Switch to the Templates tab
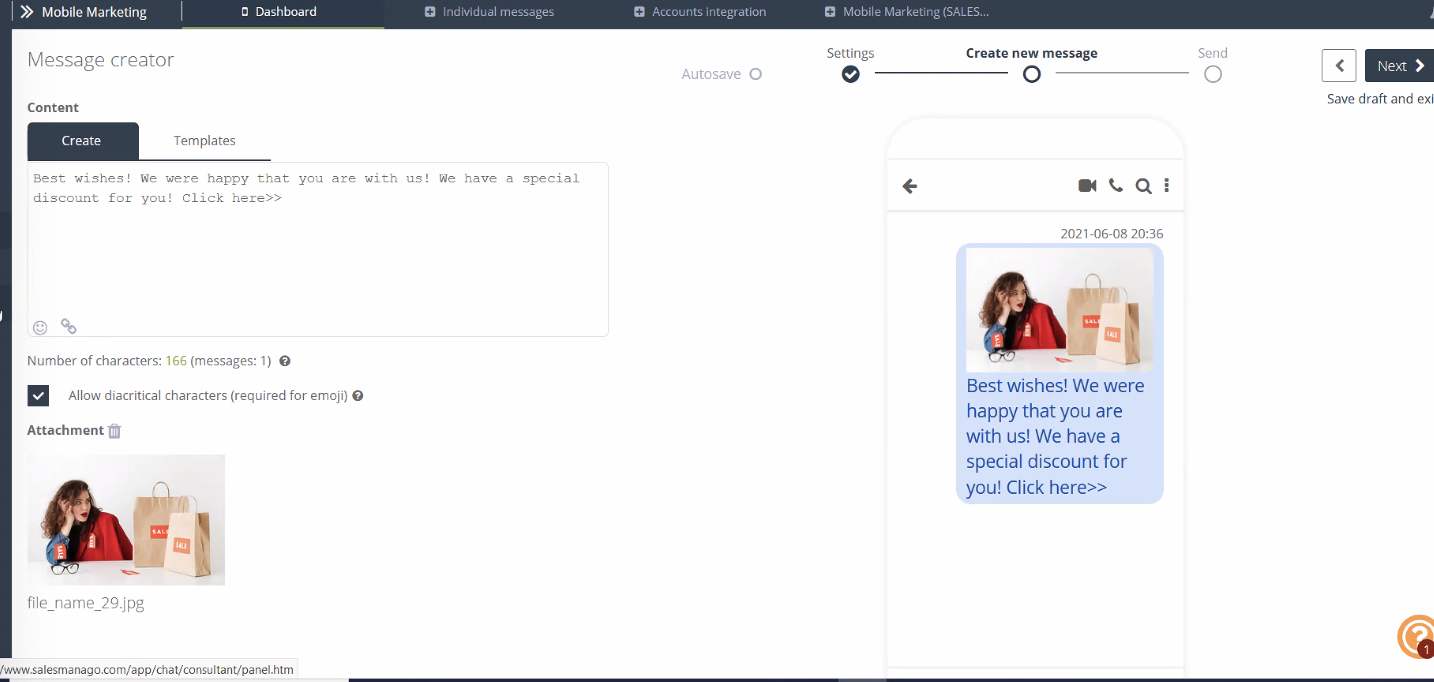Viewport: 1434px width, 682px height. coord(204,141)
